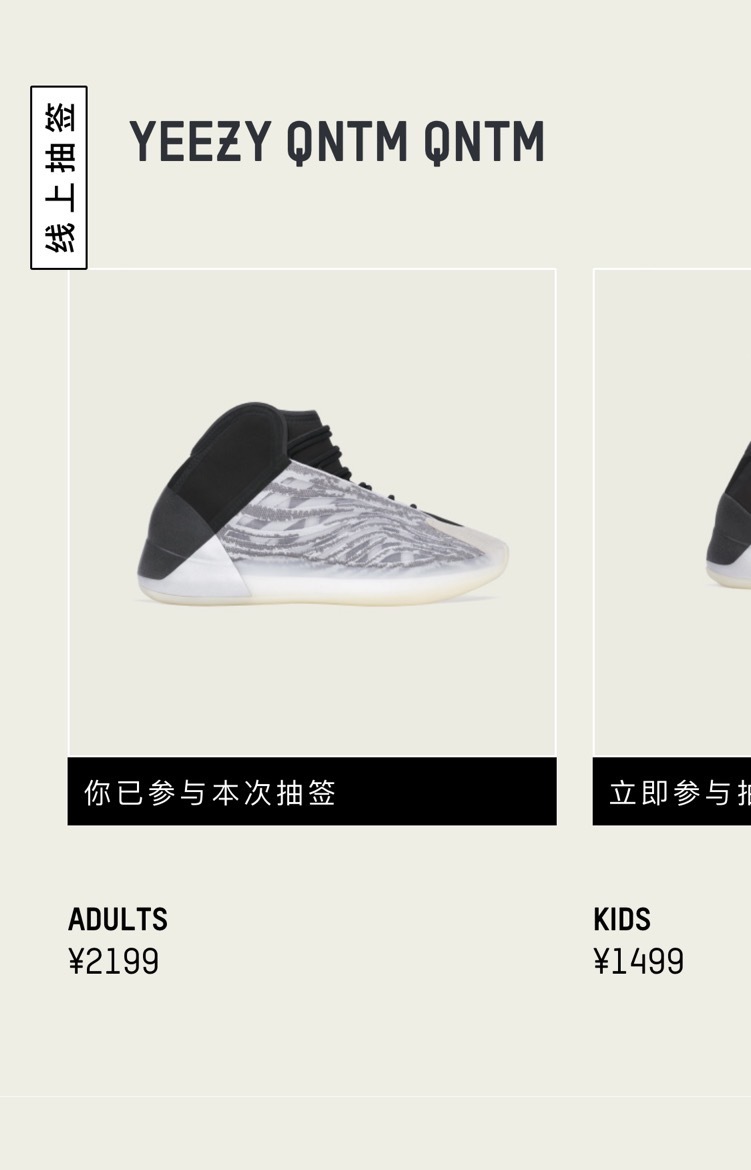751x1170 pixels.
Task: Click the last QNTM word in heading
Action: click(484, 142)
